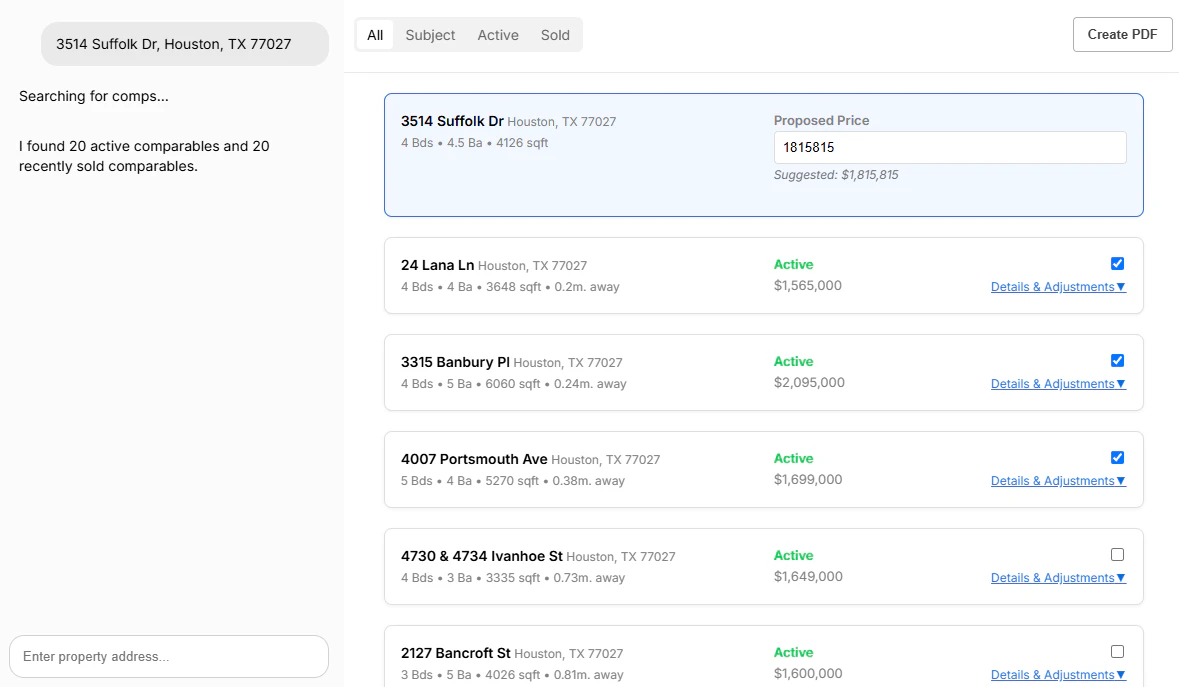Enable the 2127 Bancroft St comparable
The image size is (1179, 687).
point(1117,651)
